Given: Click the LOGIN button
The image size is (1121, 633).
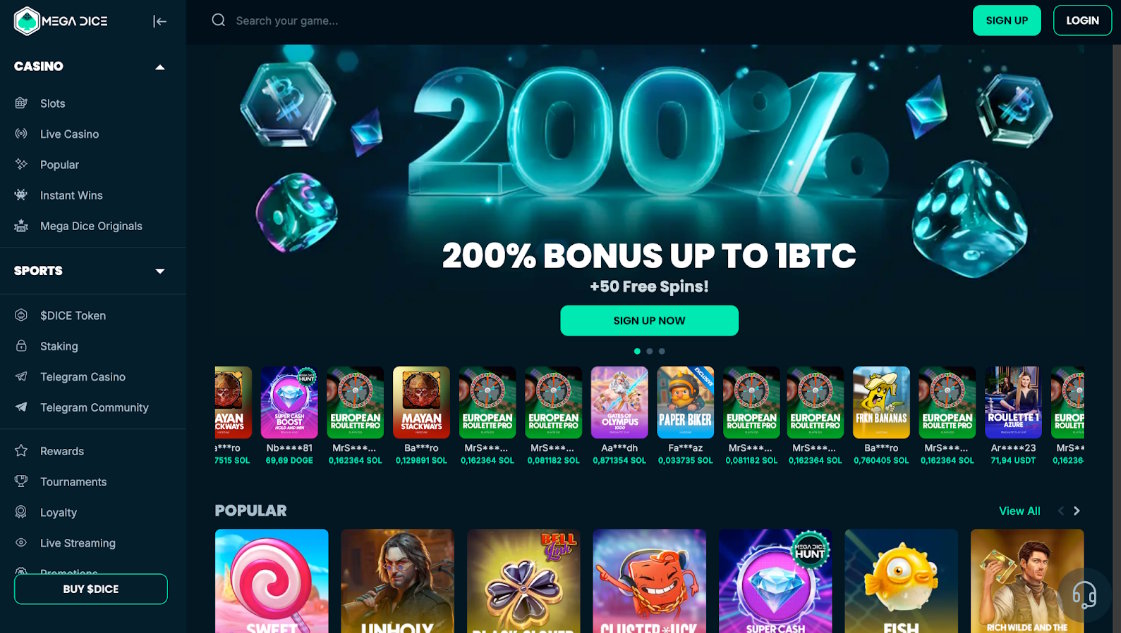Looking at the screenshot, I should (1082, 21).
